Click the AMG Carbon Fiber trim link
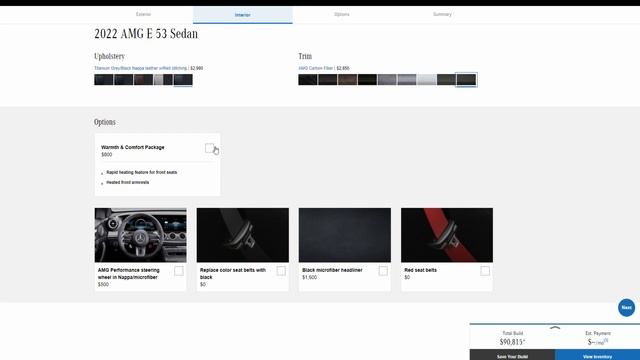This screenshot has height=360, width=640. (316, 68)
